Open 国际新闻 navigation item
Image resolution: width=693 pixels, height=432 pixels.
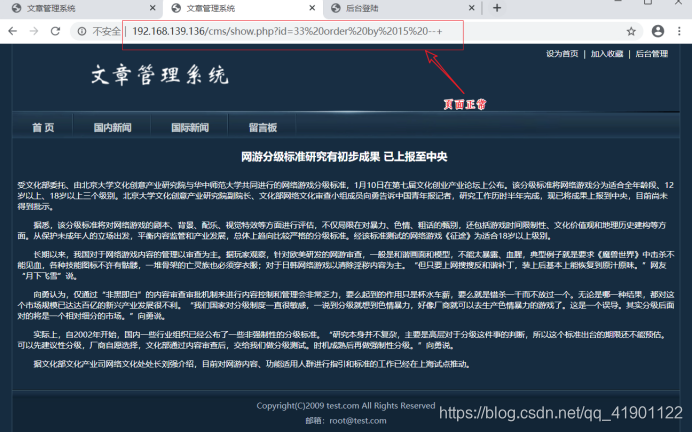coord(190,128)
